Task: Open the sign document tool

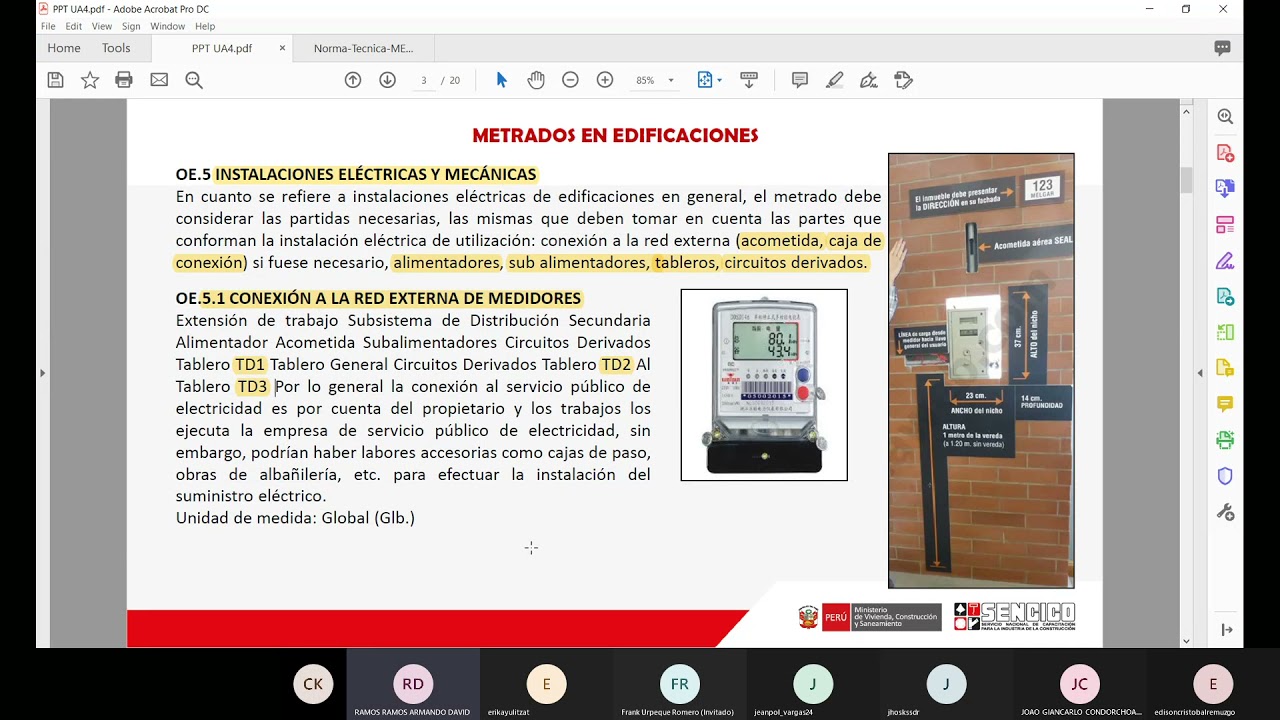Action: click(869, 80)
